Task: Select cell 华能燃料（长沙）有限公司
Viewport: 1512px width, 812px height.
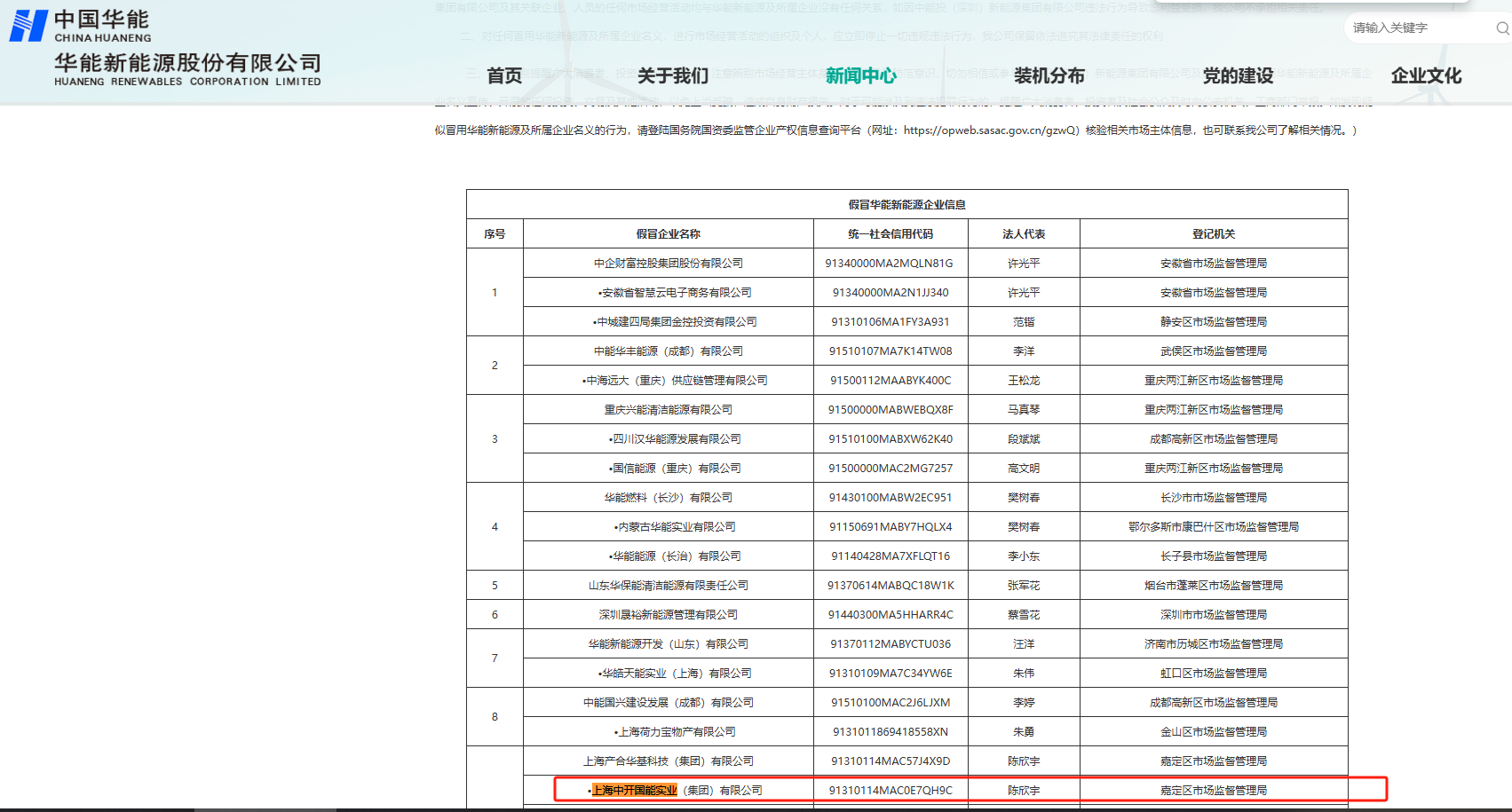Action: click(668, 498)
